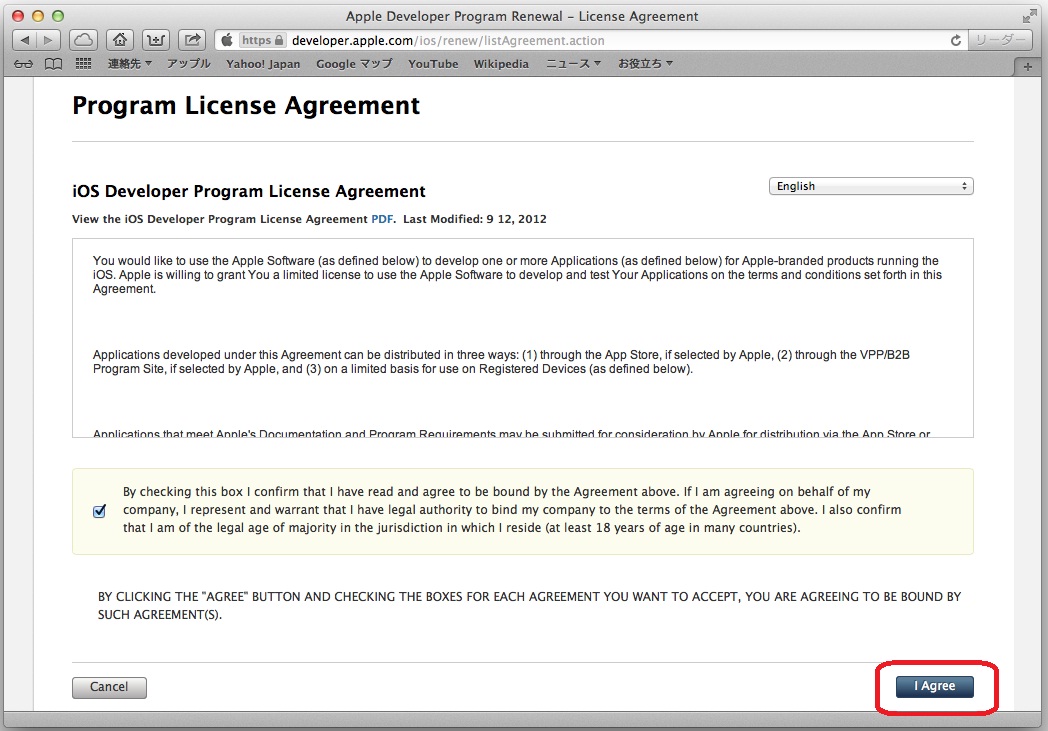Screen dimensions: 1048x731
Task: Open the Yahoo! Japan bookmark
Action: point(263,64)
